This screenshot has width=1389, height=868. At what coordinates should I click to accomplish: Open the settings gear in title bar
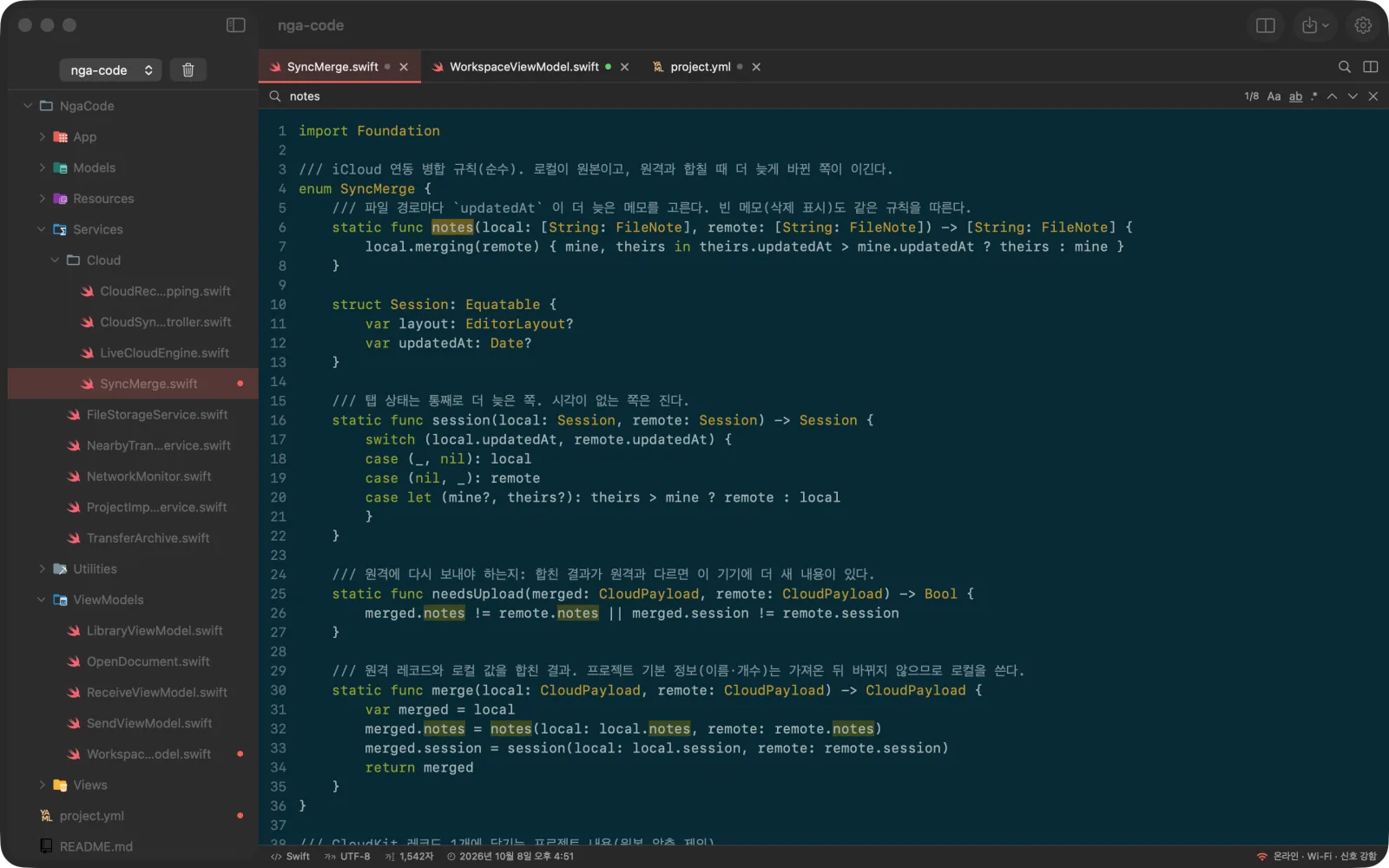point(1363,25)
